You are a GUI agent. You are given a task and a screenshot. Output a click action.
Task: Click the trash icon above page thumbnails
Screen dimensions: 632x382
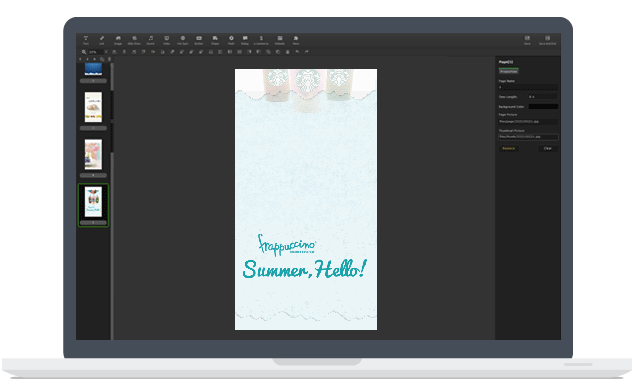(109, 59)
